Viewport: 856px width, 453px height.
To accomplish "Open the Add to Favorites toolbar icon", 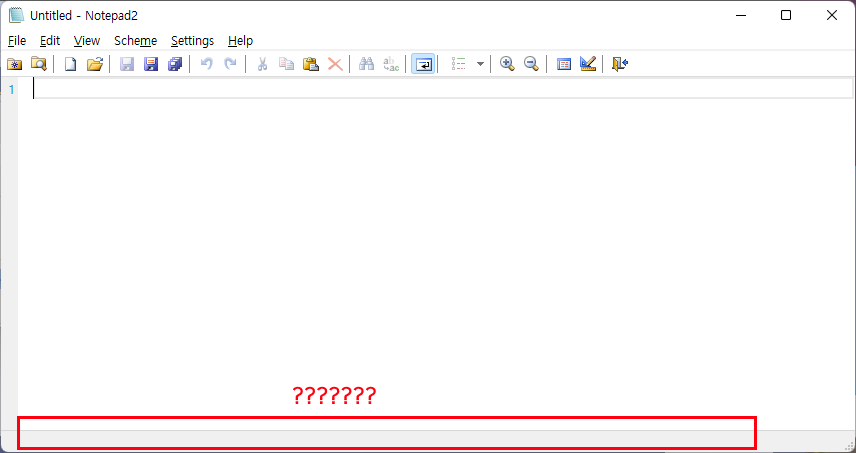I will (14, 64).
